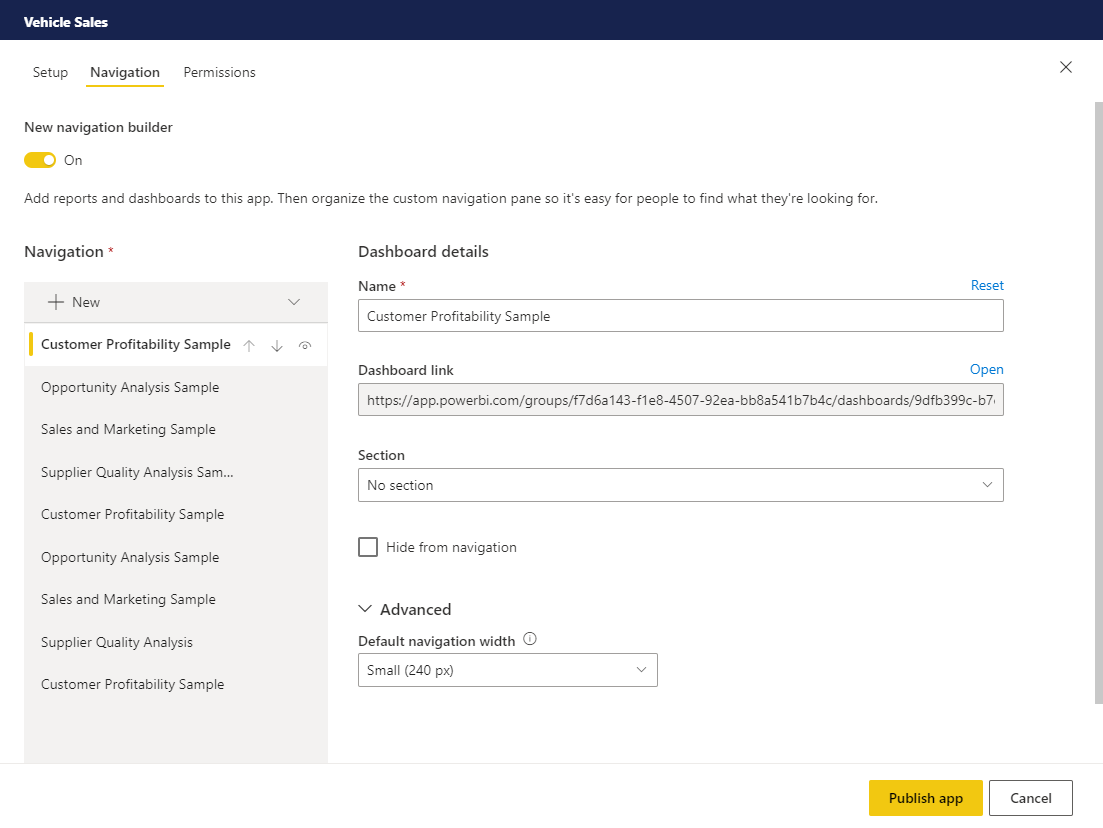Check the Hide from navigation checkbox
Viewport: 1103px width, 828px height.
368,546
